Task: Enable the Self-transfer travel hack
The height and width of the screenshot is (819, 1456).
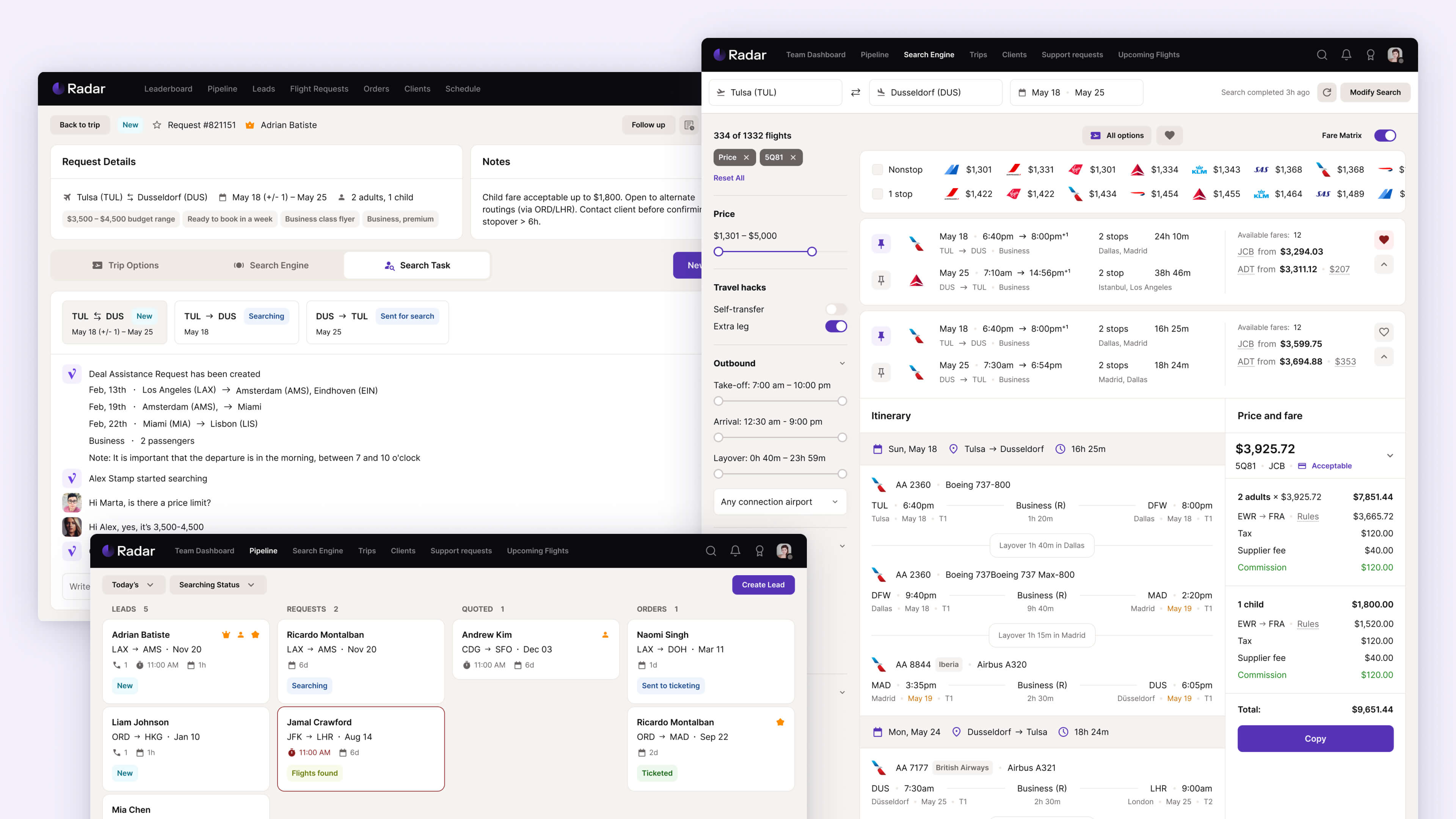Action: pyautogui.click(x=835, y=309)
